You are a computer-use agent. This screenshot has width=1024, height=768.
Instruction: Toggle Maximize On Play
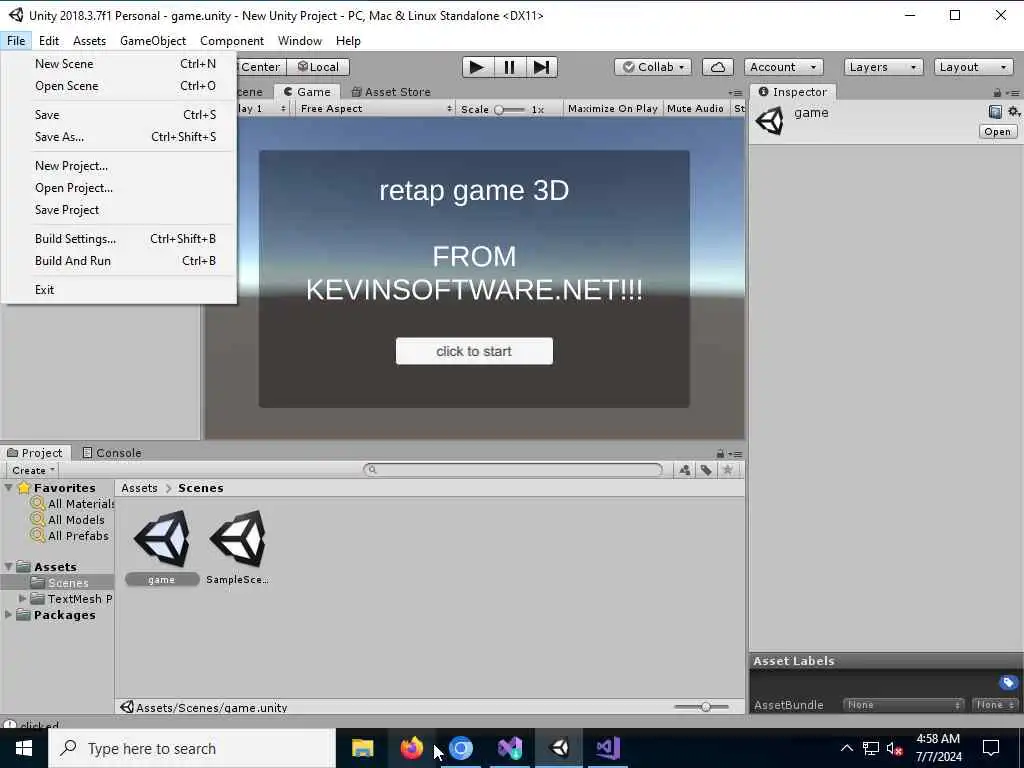click(613, 108)
